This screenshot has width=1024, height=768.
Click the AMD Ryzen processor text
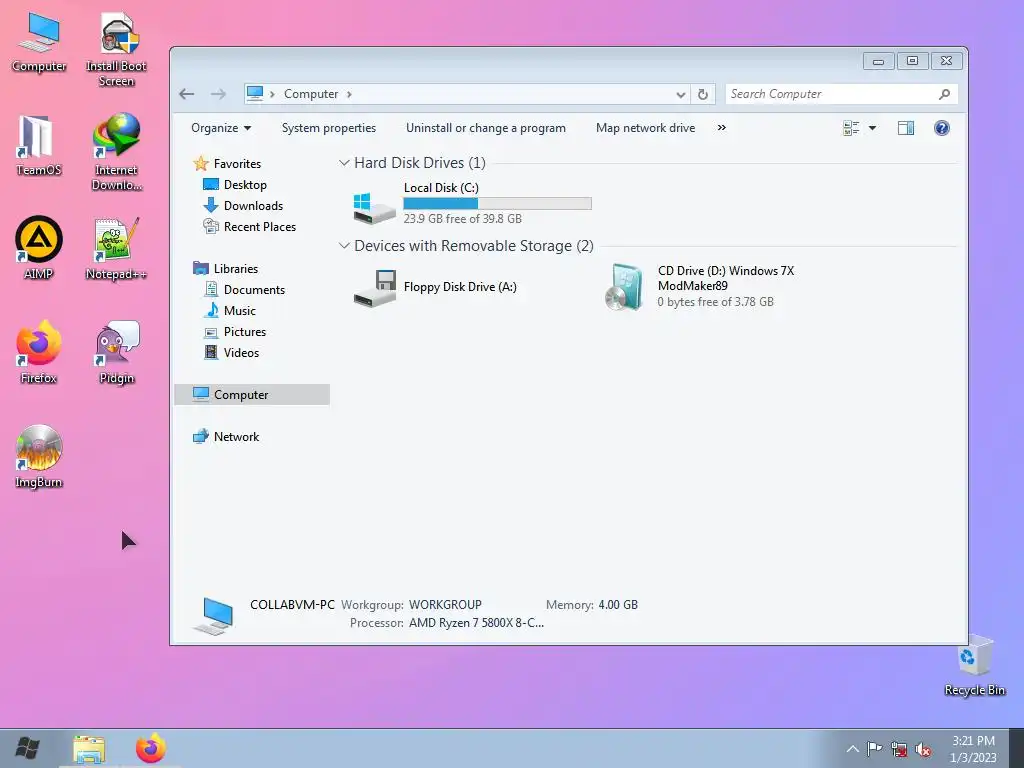coord(476,623)
